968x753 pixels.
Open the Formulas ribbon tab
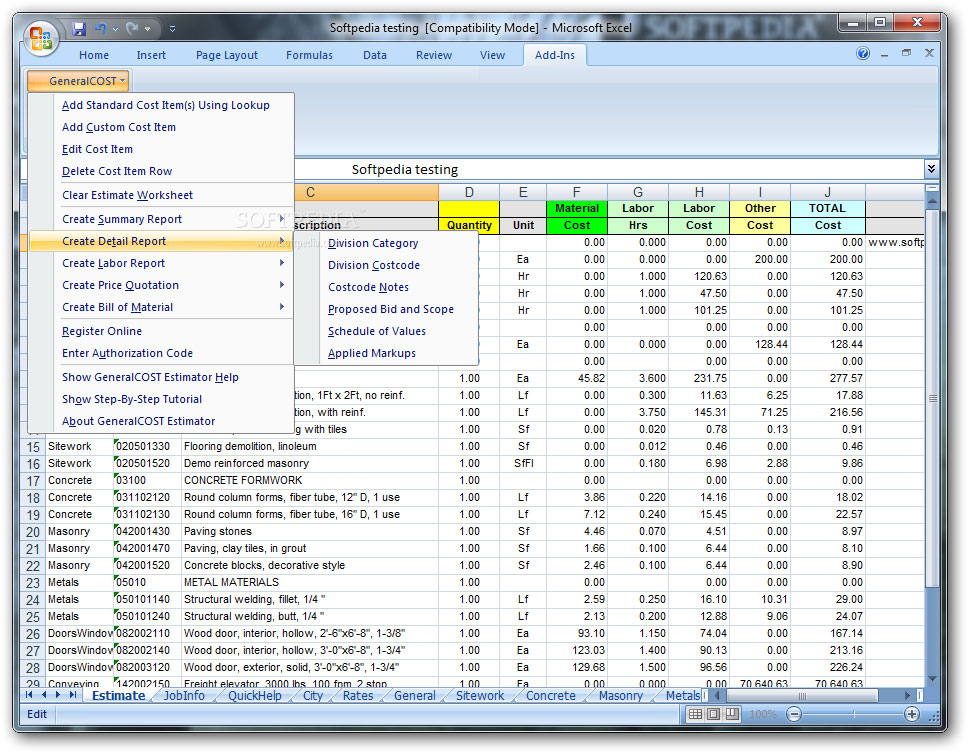(309, 55)
